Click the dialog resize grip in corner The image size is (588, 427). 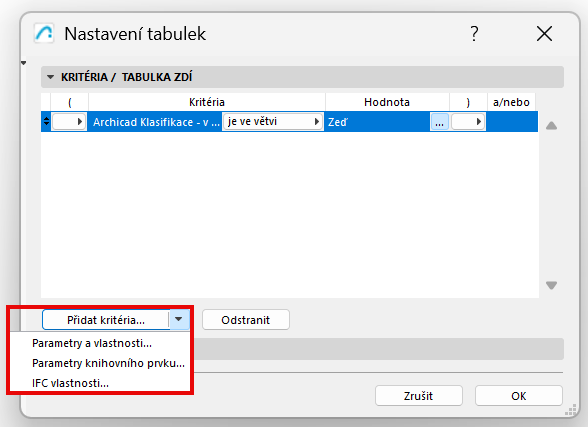click(x=570, y=410)
